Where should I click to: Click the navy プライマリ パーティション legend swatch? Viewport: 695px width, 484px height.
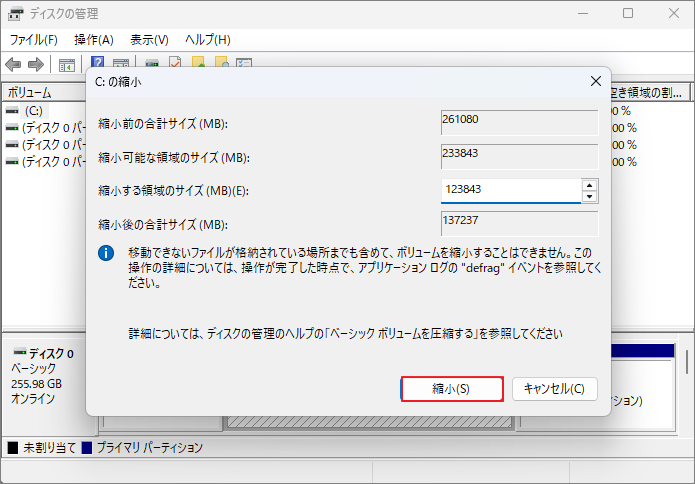point(87,448)
